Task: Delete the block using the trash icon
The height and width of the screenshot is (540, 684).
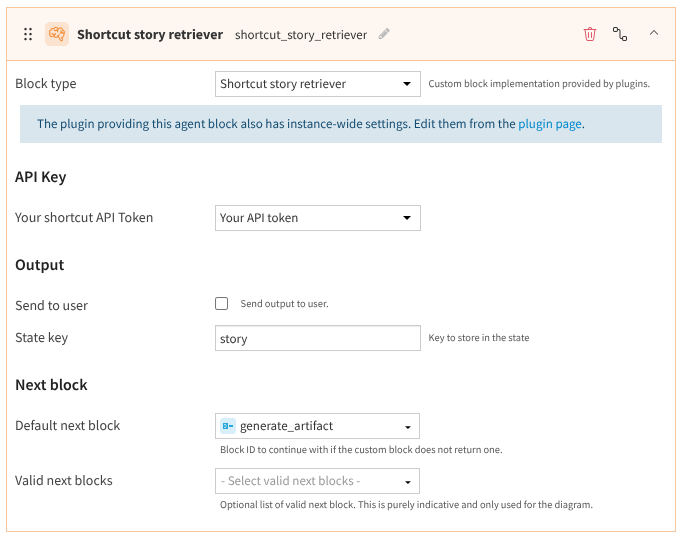Action: (x=590, y=34)
